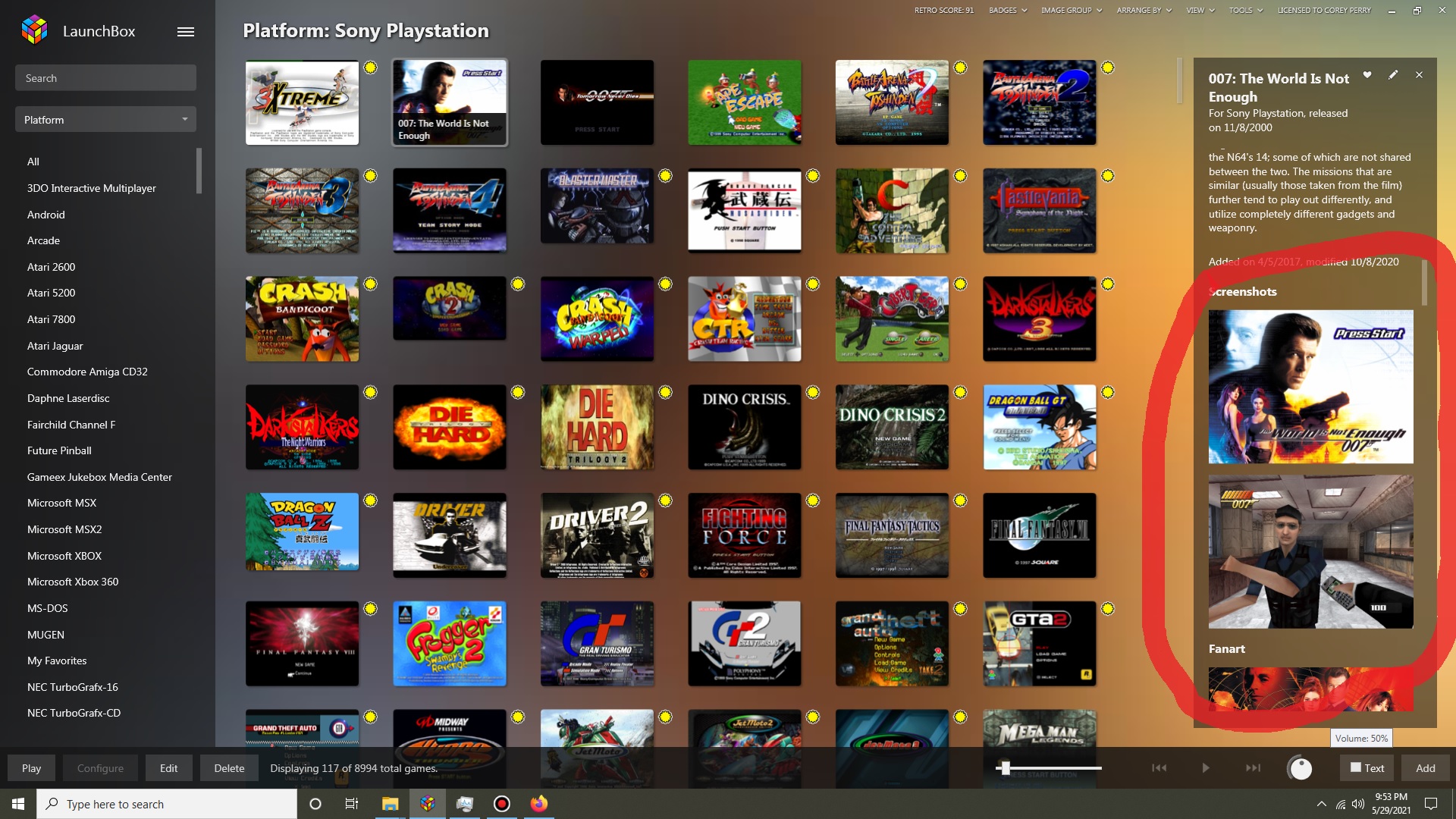The width and height of the screenshot is (1456, 819).
Task: Open the Platform filter dropdown
Action: click(x=105, y=119)
